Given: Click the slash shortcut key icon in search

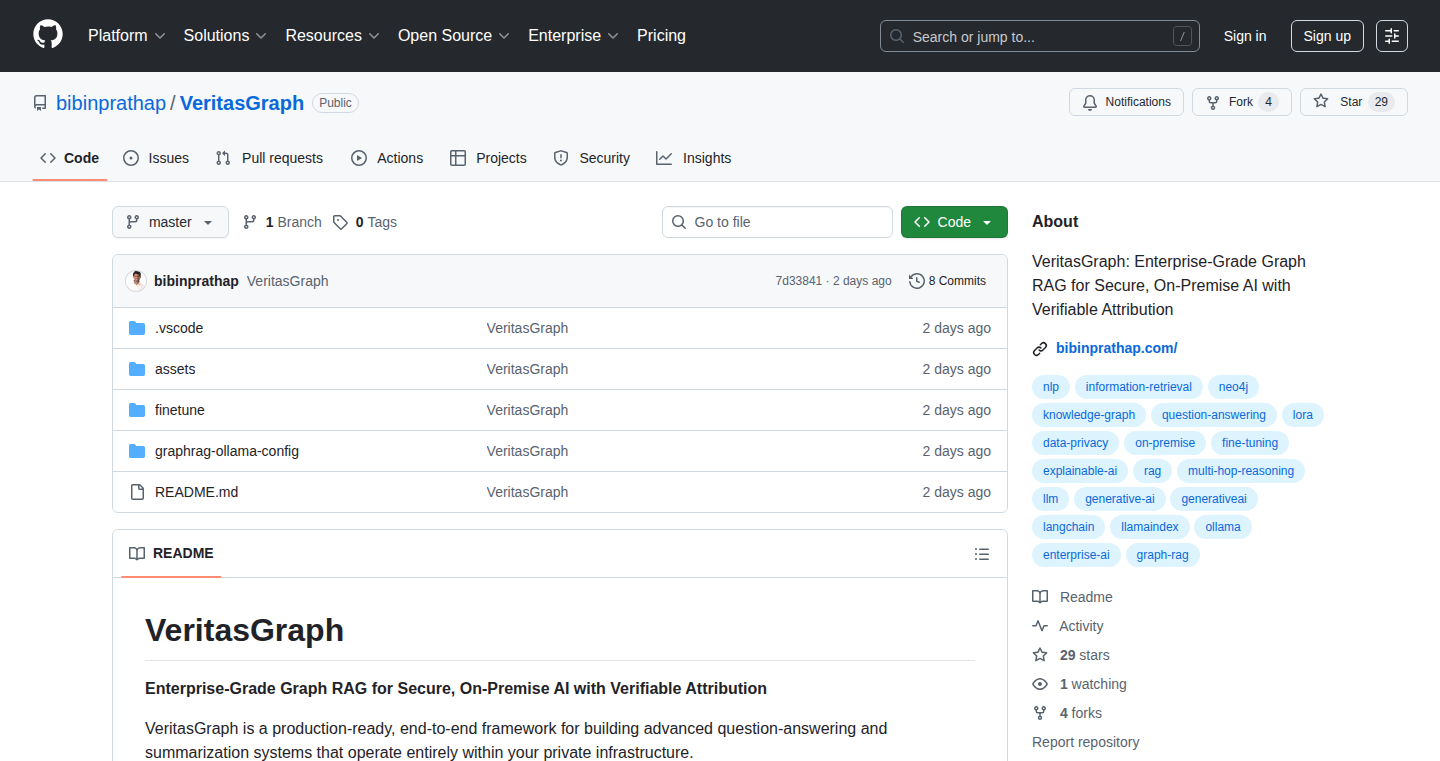Looking at the screenshot, I should coord(1182,36).
